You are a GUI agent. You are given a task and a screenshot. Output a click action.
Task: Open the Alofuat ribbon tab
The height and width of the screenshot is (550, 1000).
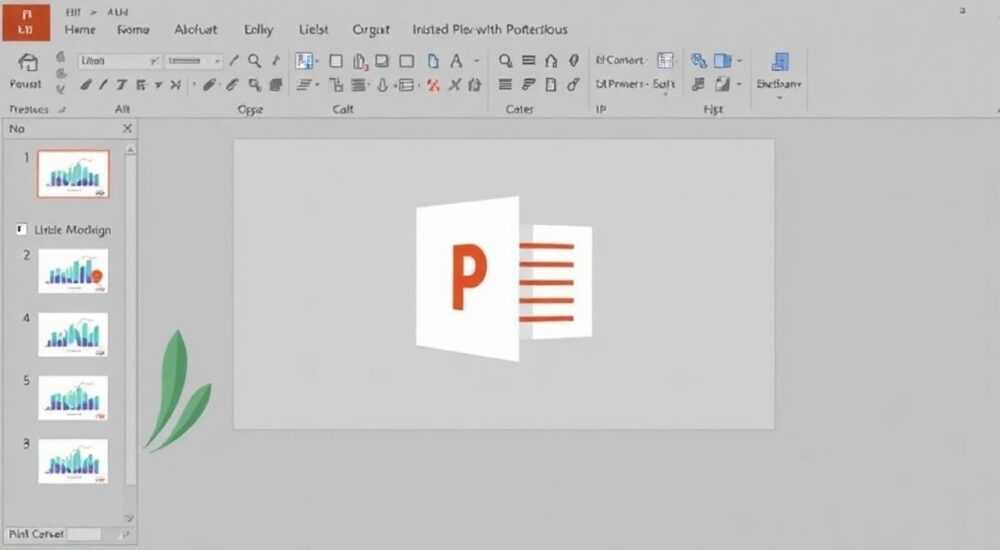click(196, 29)
